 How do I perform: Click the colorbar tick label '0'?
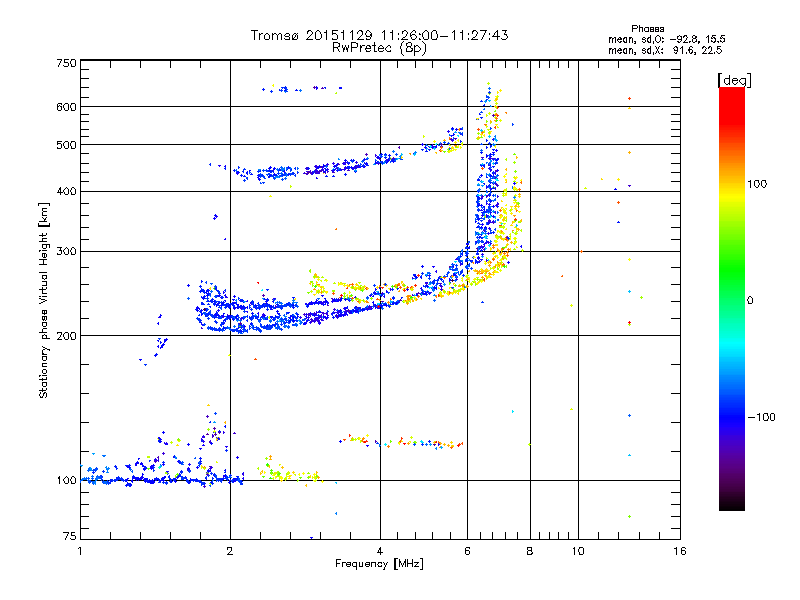(x=750, y=300)
